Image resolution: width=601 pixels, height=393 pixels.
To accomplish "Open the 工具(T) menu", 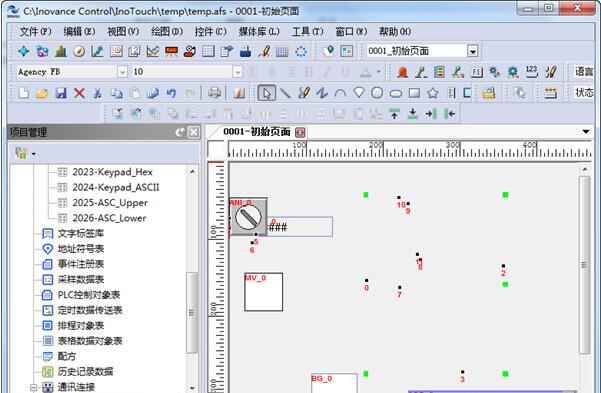I will [x=307, y=31].
